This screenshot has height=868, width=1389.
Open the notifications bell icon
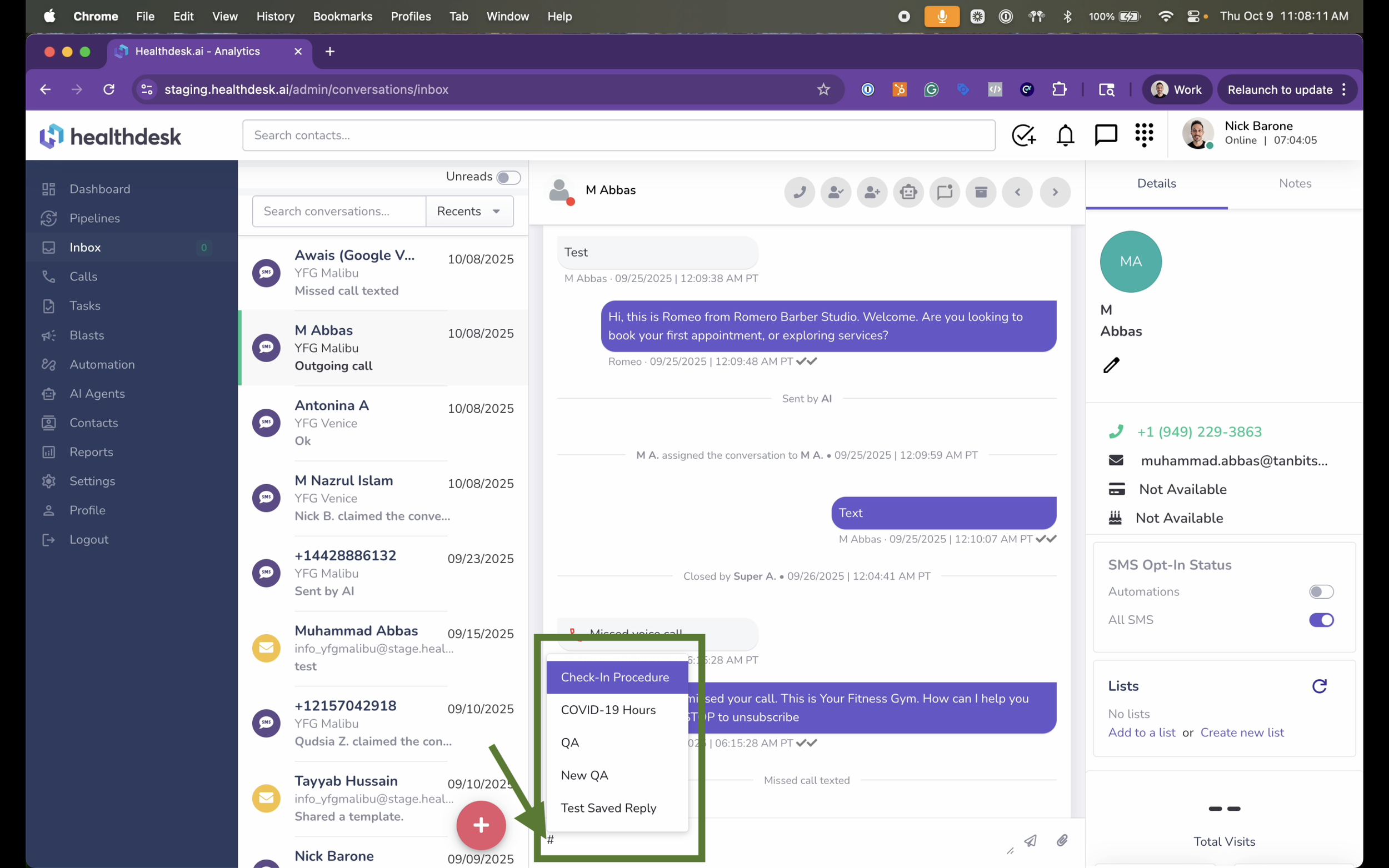1065,136
